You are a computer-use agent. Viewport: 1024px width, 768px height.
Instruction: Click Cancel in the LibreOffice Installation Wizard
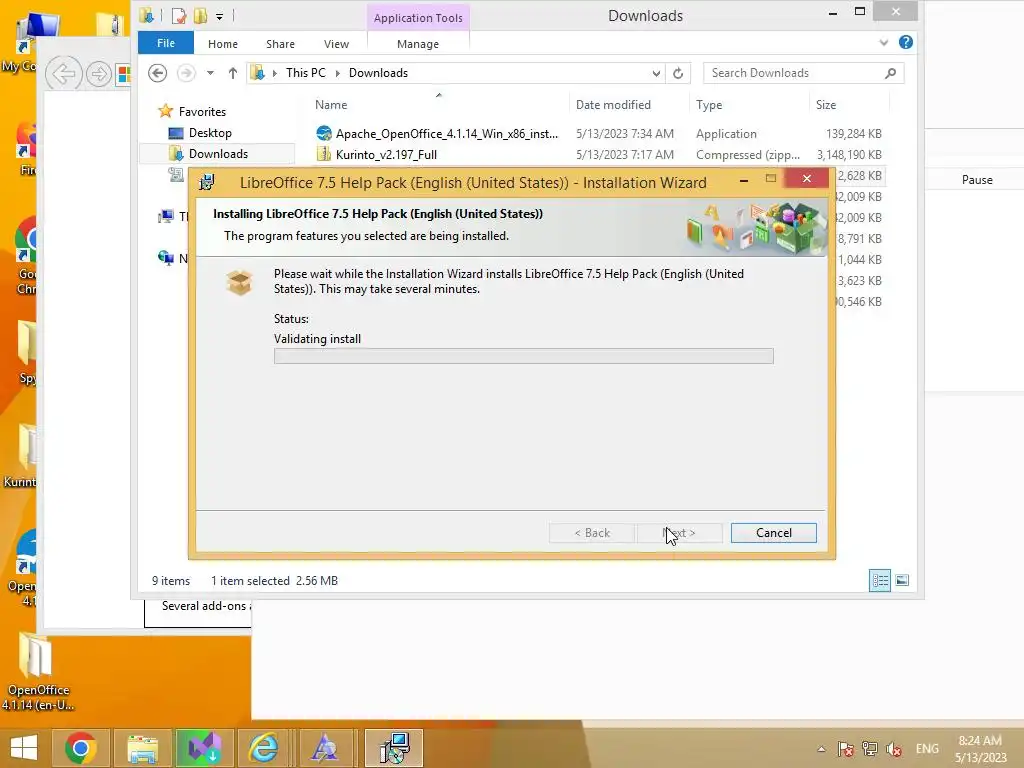[x=773, y=533]
